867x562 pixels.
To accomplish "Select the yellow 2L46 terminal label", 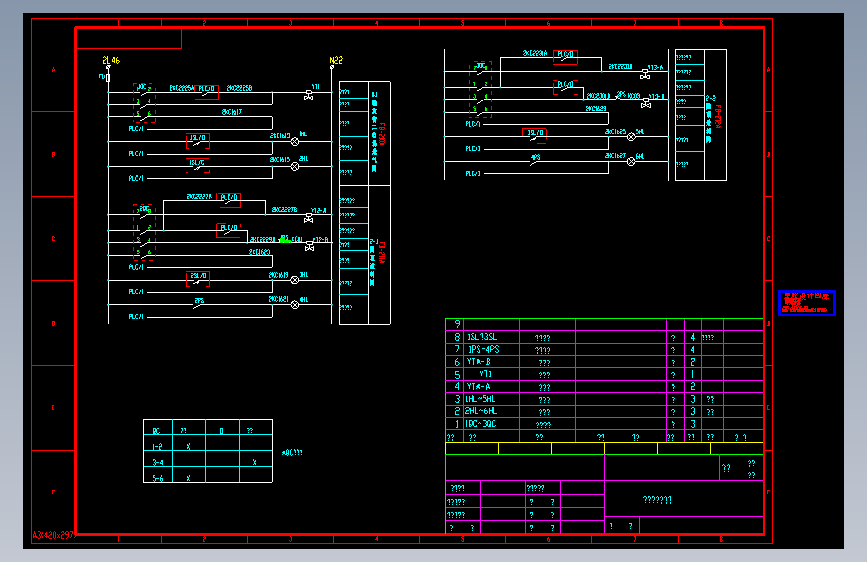I will (111, 60).
